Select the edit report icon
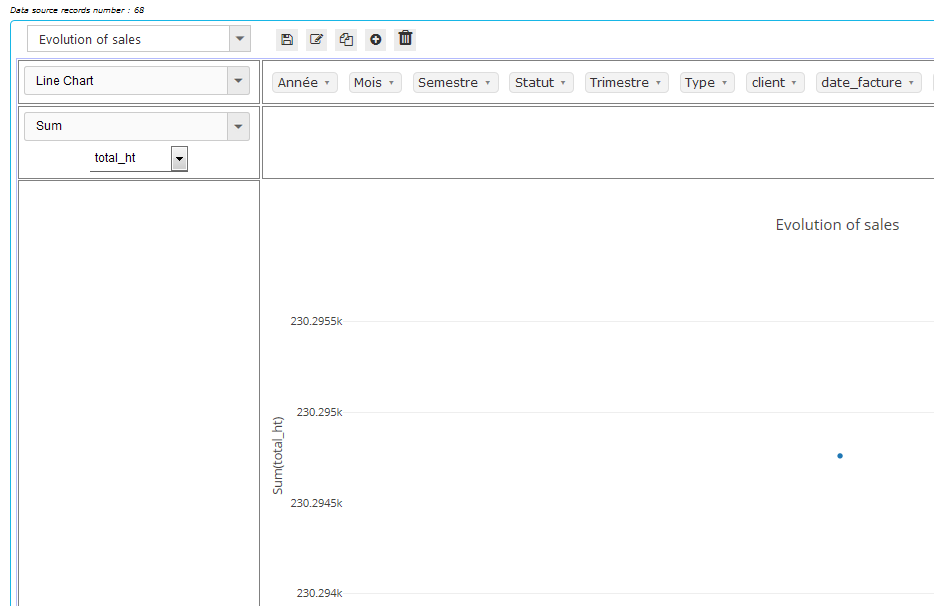 coord(317,39)
